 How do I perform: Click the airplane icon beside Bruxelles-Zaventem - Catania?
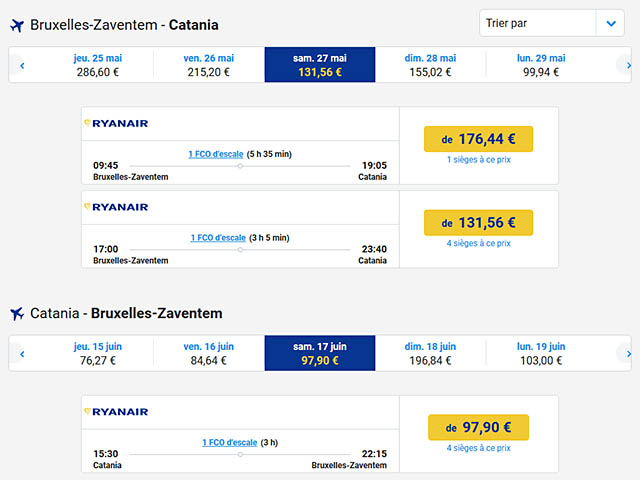tap(17, 25)
